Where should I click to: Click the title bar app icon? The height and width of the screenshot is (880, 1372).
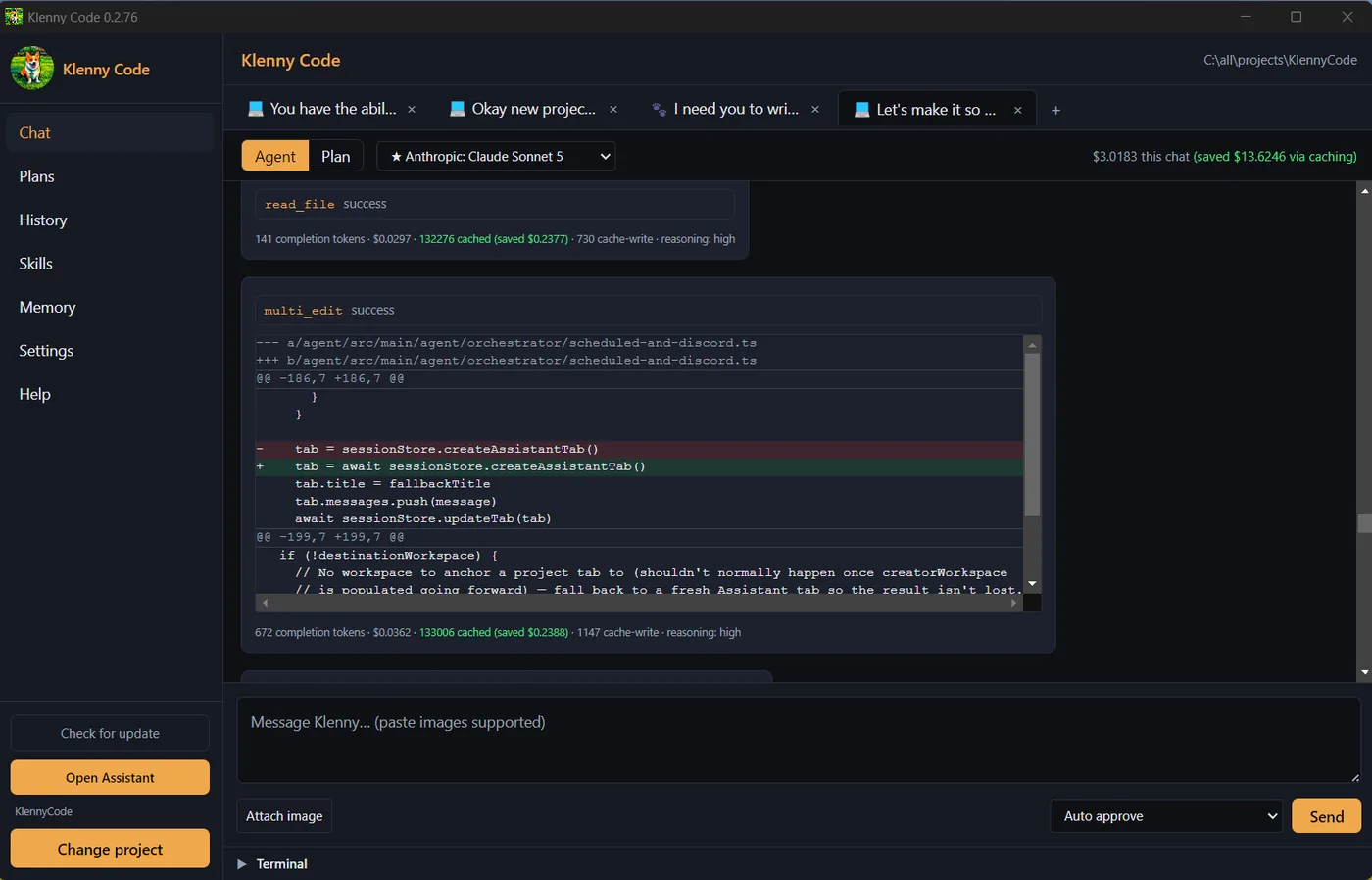(14, 17)
